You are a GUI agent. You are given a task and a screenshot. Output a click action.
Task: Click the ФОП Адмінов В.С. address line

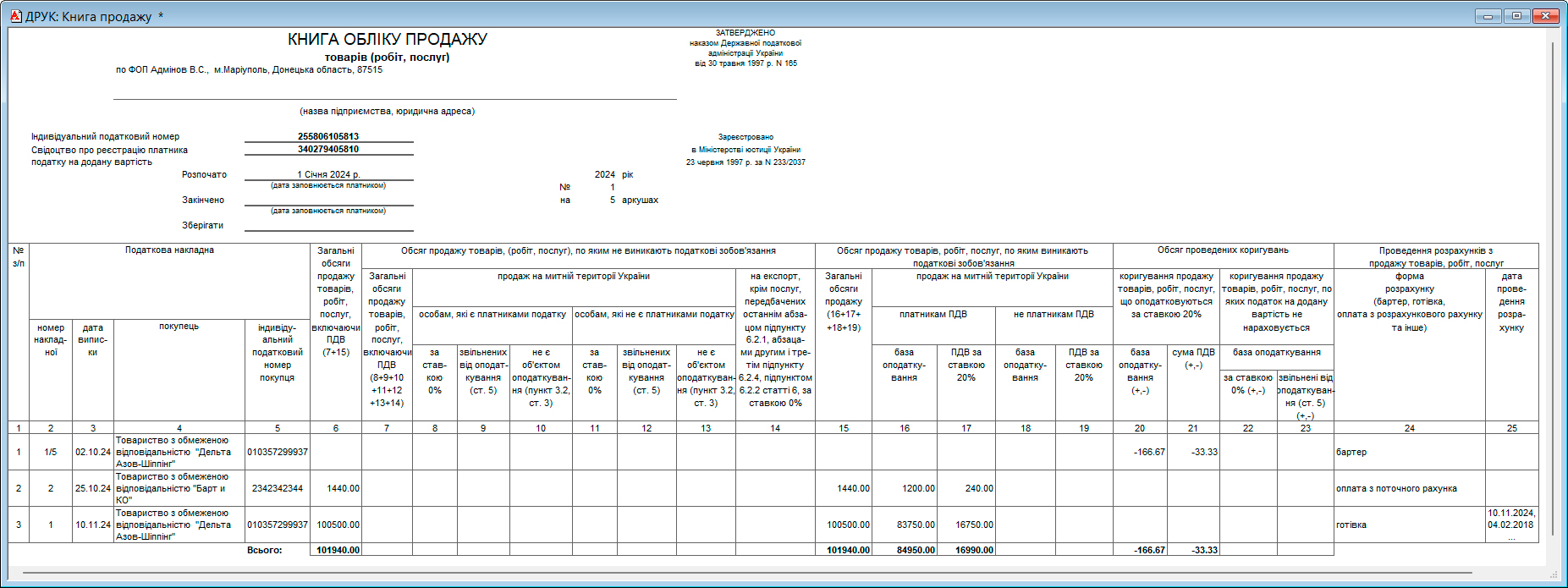pyautogui.click(x=249, y=70)
